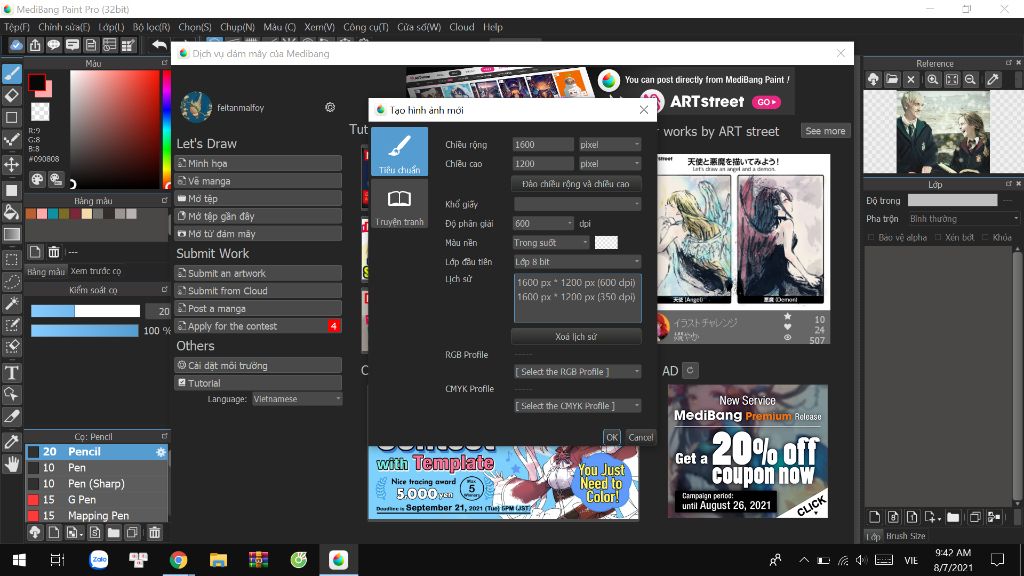Open the Tệp(F) menu
The width and height of the screenshot is (1024, 576).
[16, 27]
